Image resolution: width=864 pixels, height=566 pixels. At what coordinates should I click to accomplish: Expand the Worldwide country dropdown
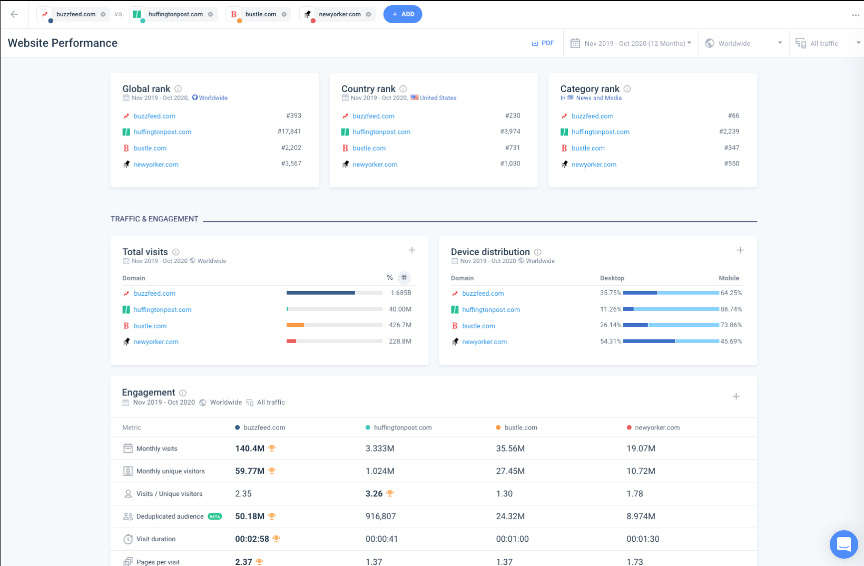[743, 43]
